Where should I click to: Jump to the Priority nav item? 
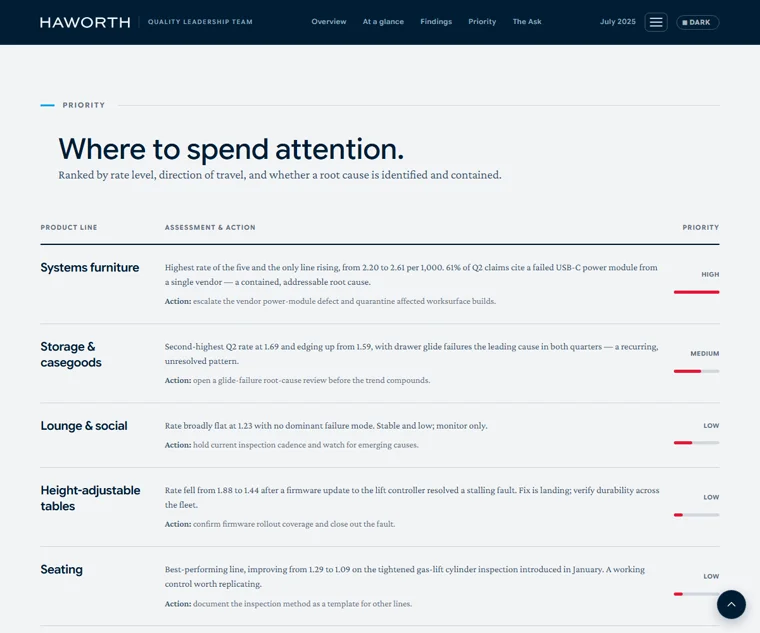point(482,22)
